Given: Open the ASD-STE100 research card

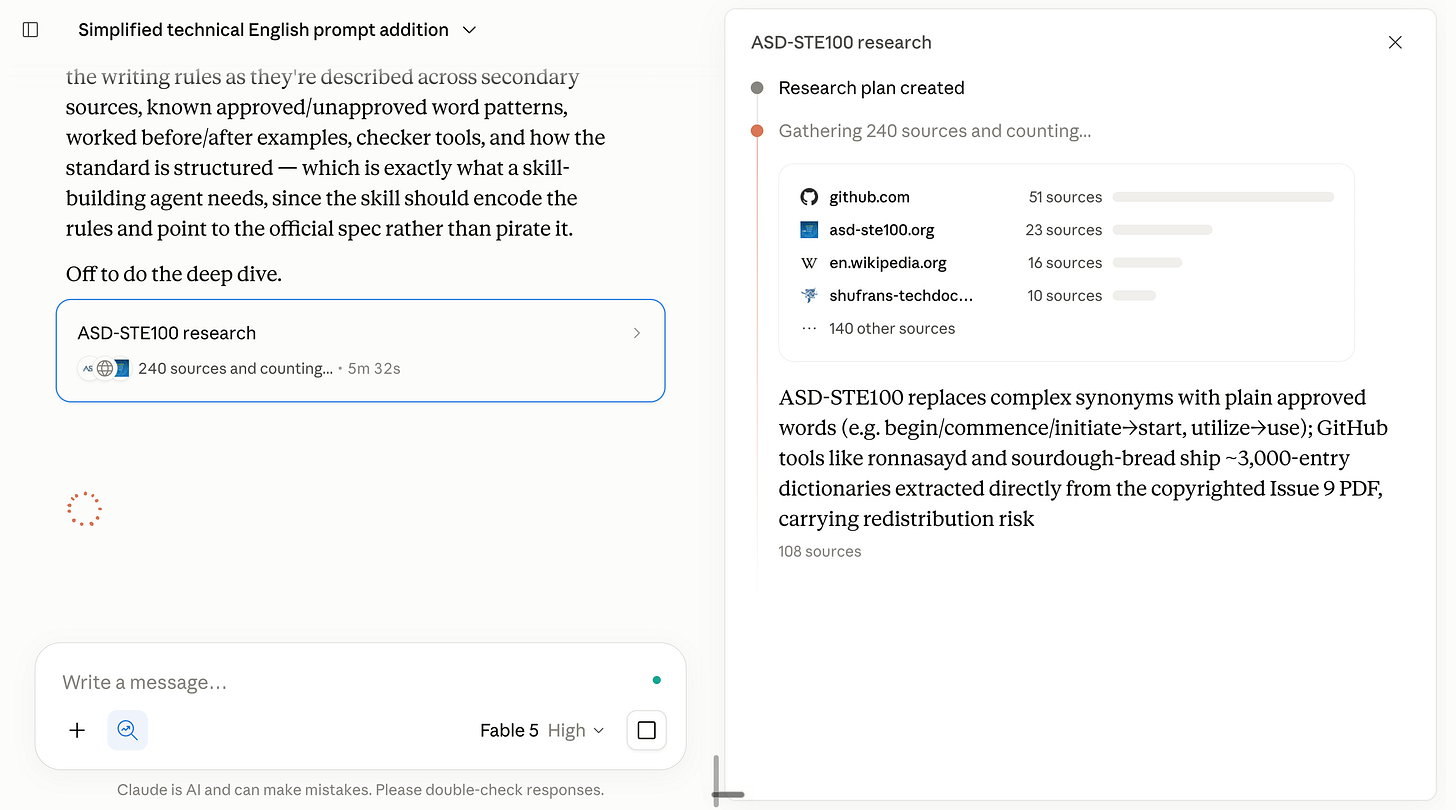Looking at the screenshot, I should point(360,350).
